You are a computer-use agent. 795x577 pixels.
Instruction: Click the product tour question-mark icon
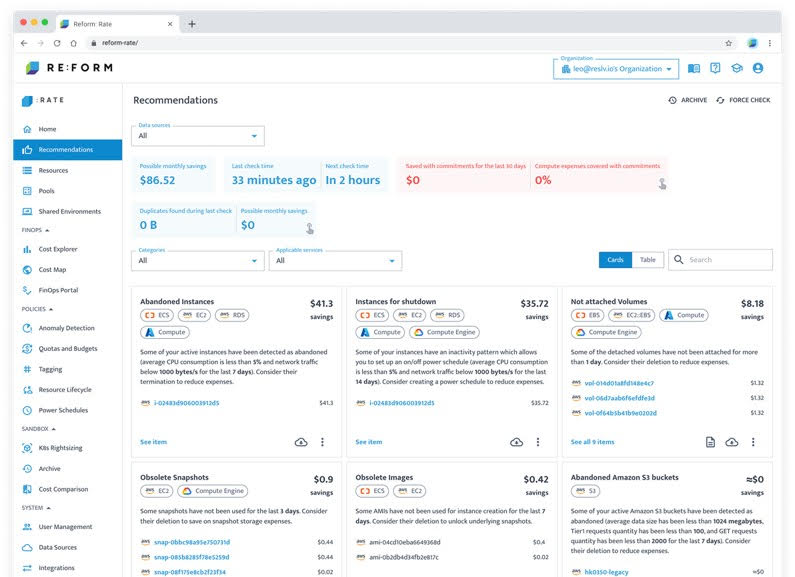(x=715, y=68)
